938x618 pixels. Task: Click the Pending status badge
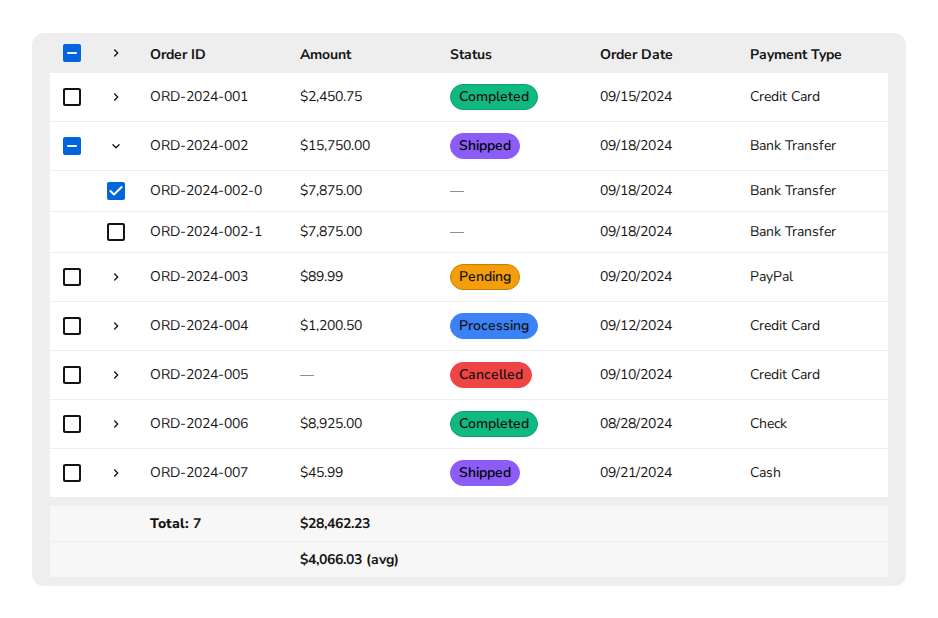pos(485,276)
